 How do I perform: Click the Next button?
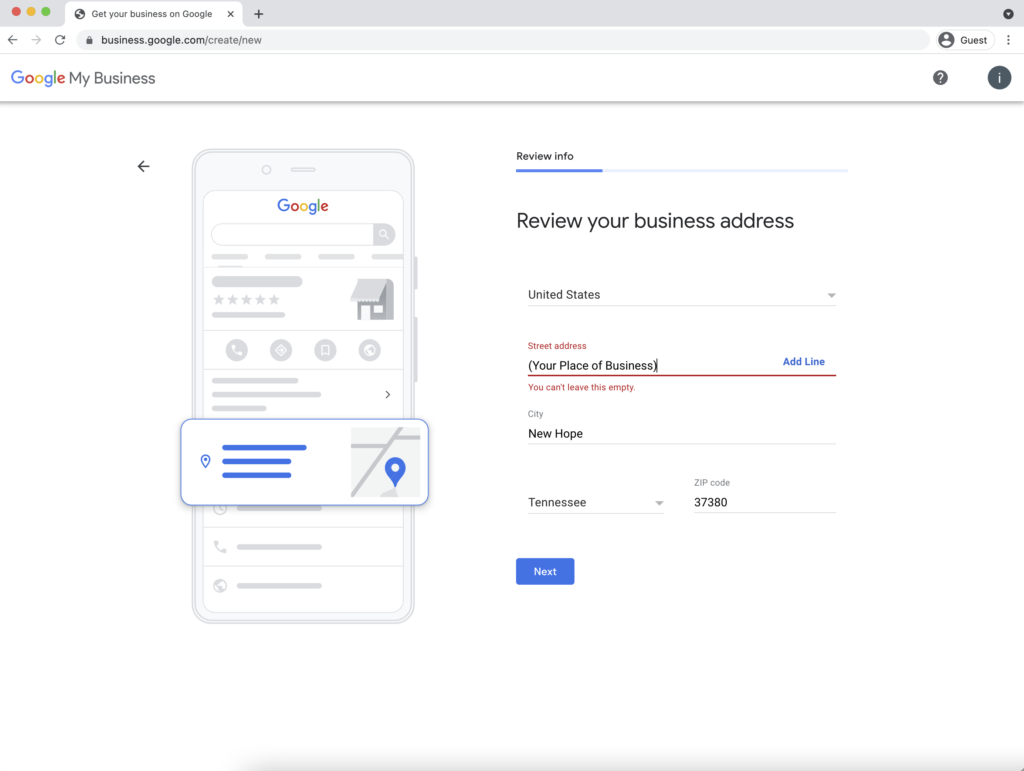545,571
